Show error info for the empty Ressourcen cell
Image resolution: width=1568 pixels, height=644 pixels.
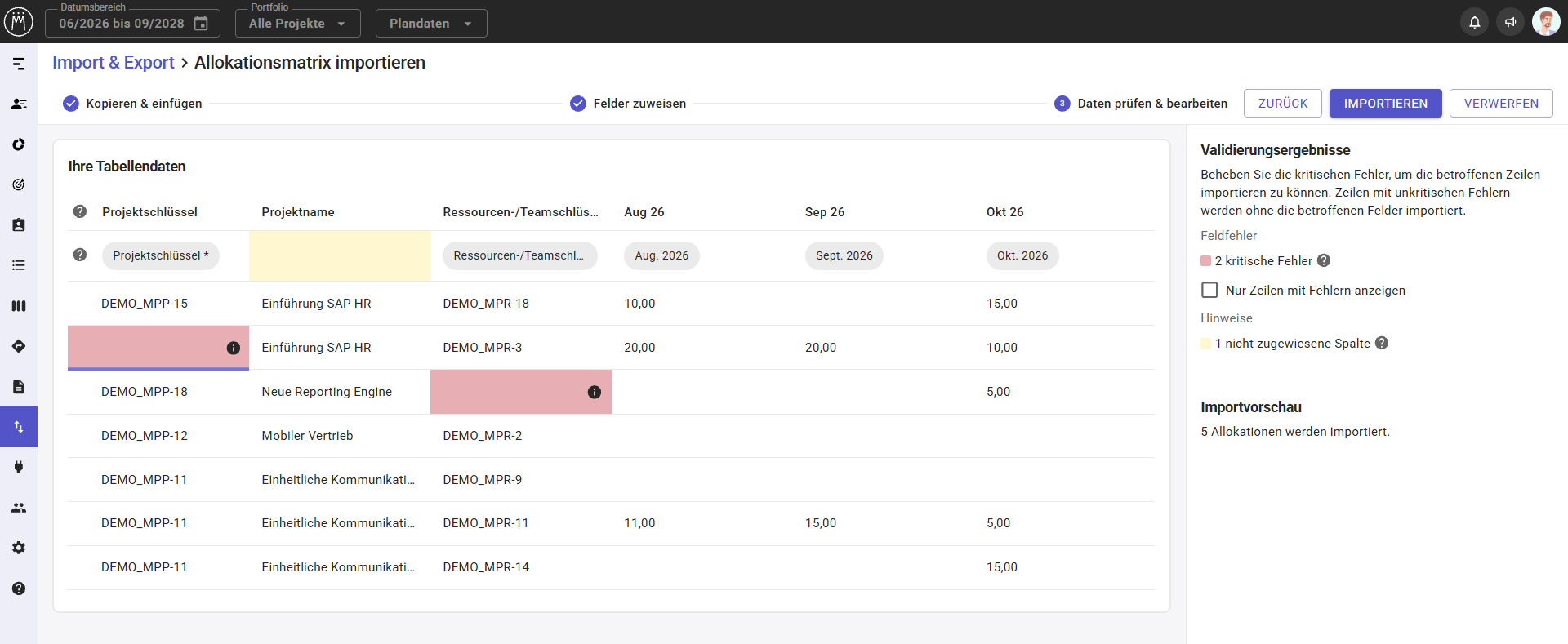point(595,393)
